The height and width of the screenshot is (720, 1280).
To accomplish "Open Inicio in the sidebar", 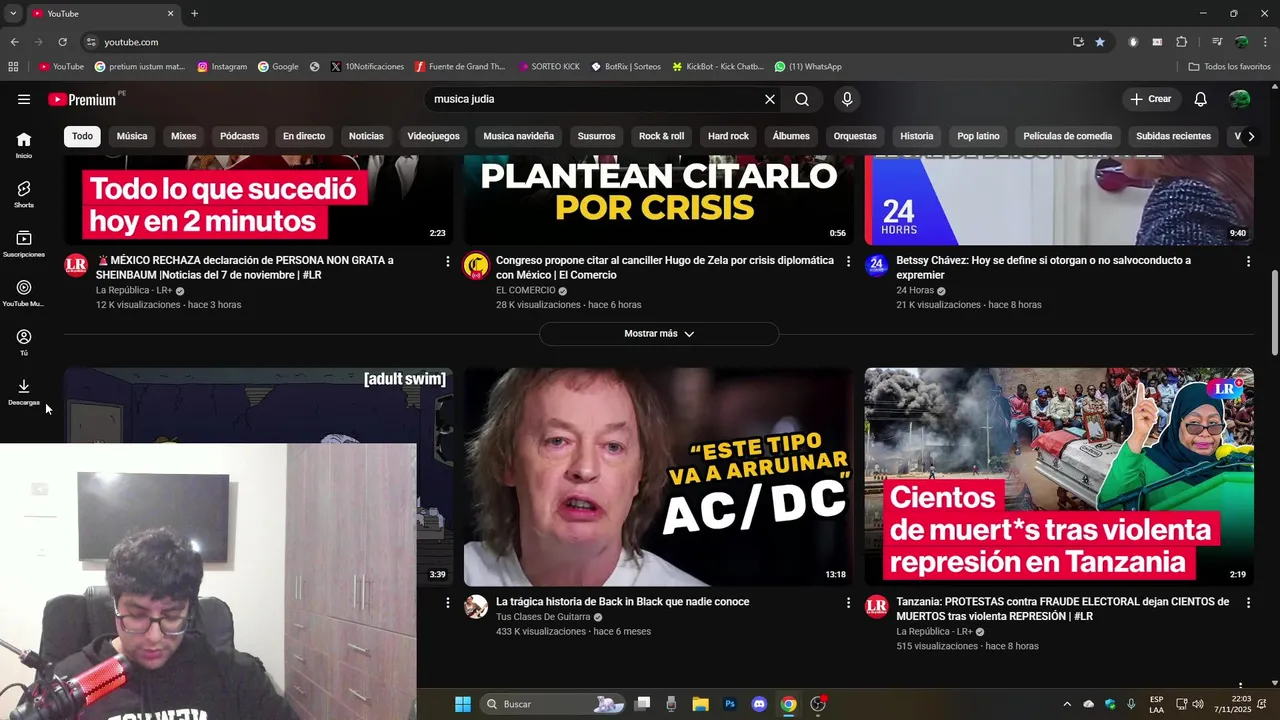I will pyautogui.click(x=24, y=145).
